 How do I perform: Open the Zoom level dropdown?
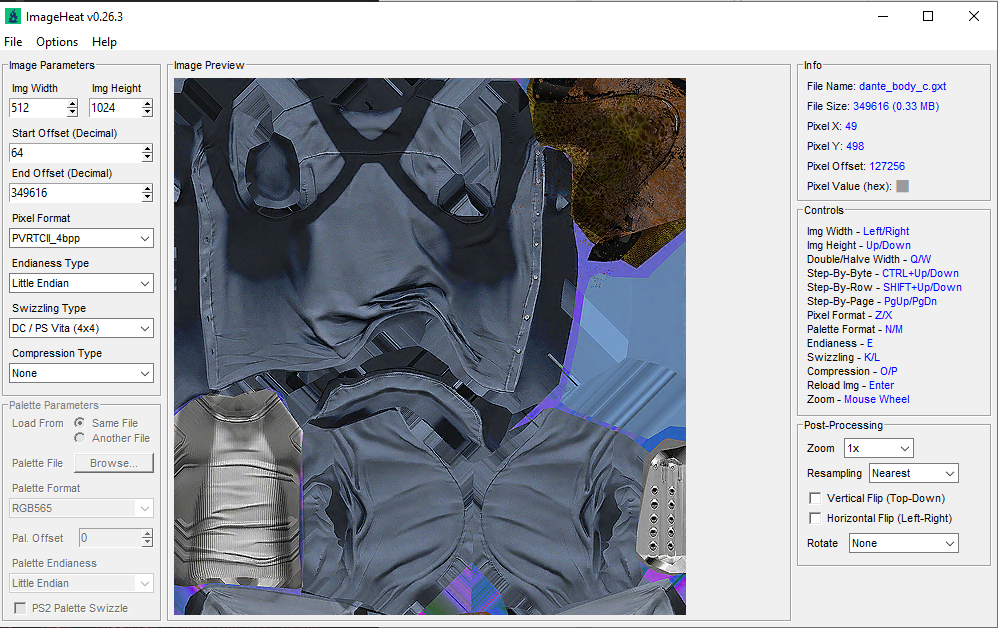coord(878,448)
